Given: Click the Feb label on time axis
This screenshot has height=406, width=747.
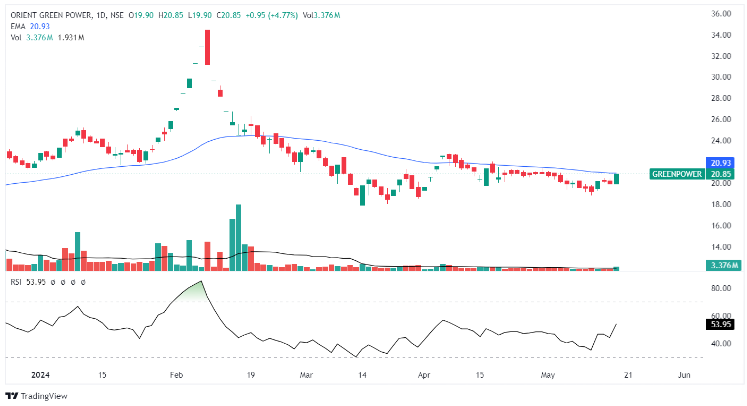Looking at the screenshot, I should 177,374.
